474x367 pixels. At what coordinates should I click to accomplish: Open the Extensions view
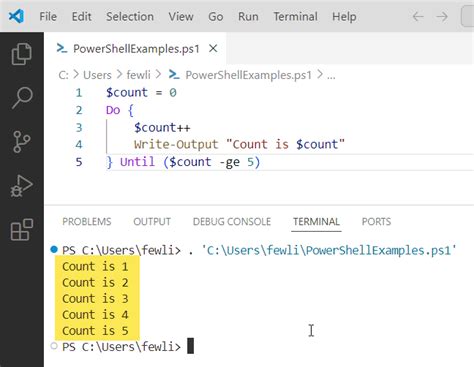(x=22, y=230)
